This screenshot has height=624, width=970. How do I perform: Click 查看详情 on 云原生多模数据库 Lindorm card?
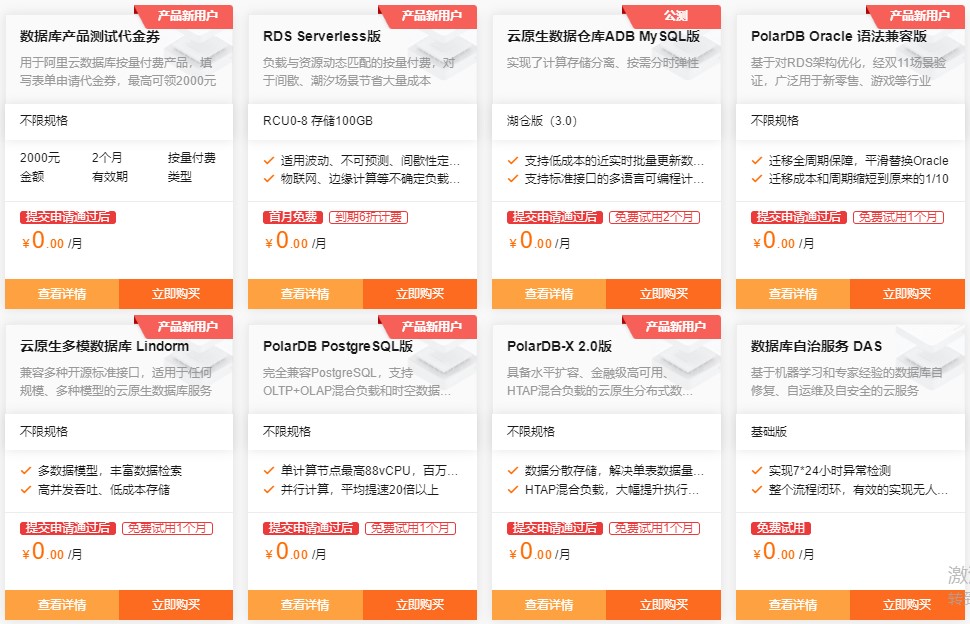click(58, 605)
